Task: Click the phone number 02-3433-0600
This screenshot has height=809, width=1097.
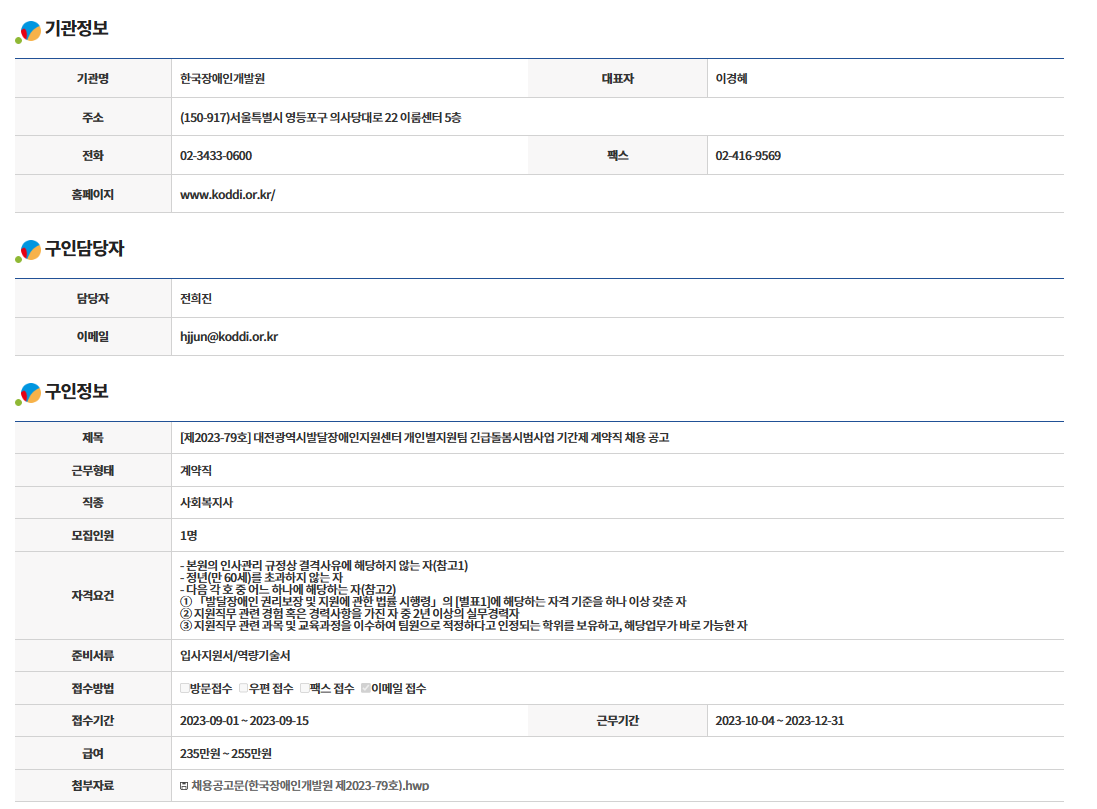Action: click(x=216, y=156)
